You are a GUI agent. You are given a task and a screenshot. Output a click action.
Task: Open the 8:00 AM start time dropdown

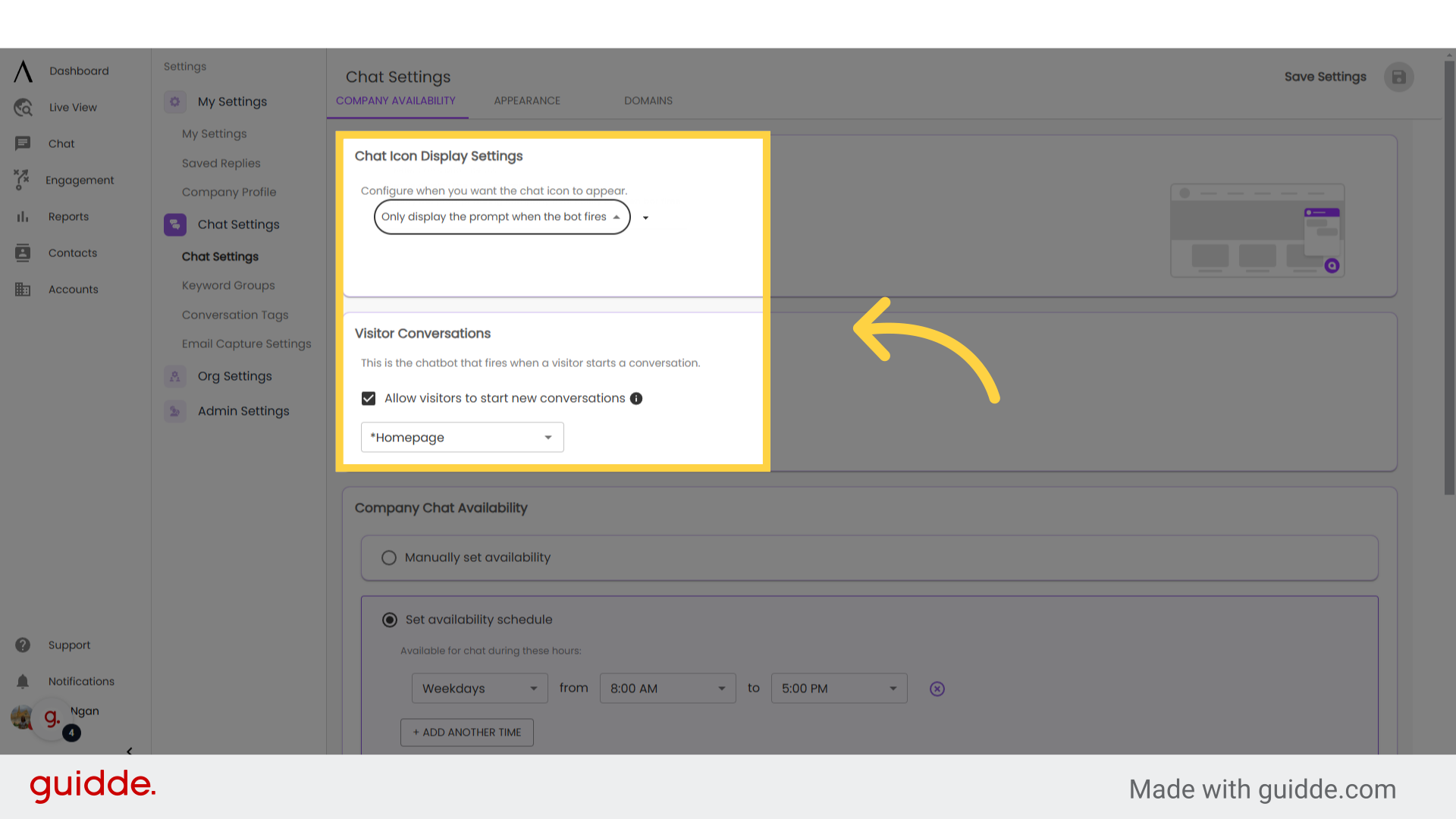668,689
